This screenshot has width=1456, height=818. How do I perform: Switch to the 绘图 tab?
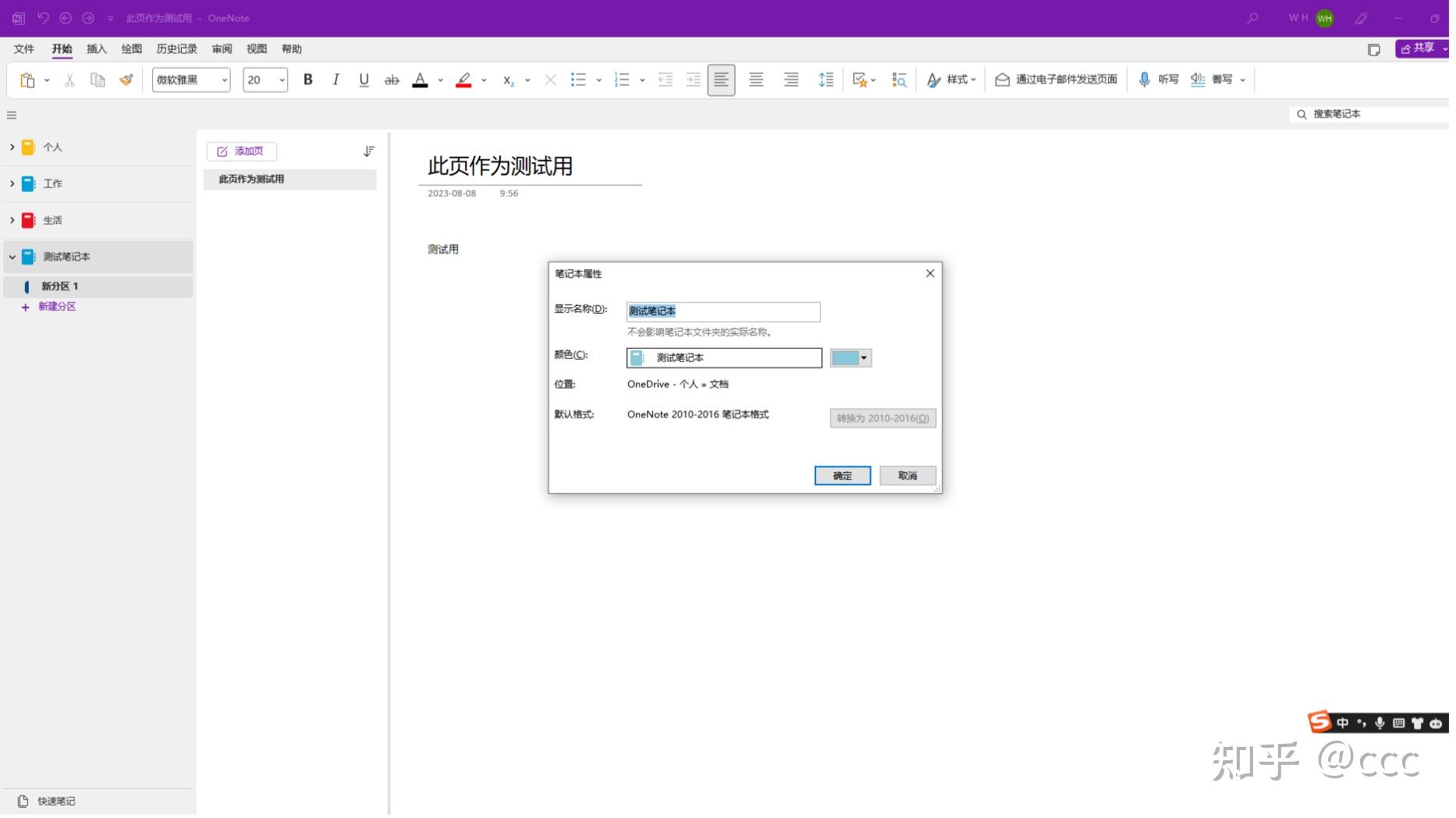(132, 49)
